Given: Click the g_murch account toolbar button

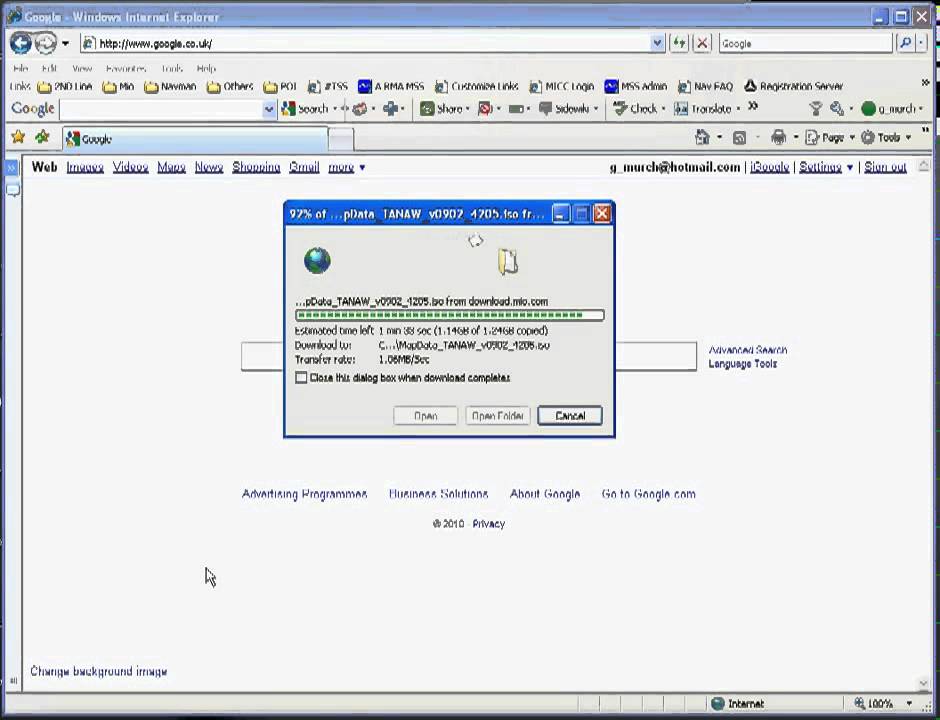Looking at the screenshot, I should tap(891, 109).
